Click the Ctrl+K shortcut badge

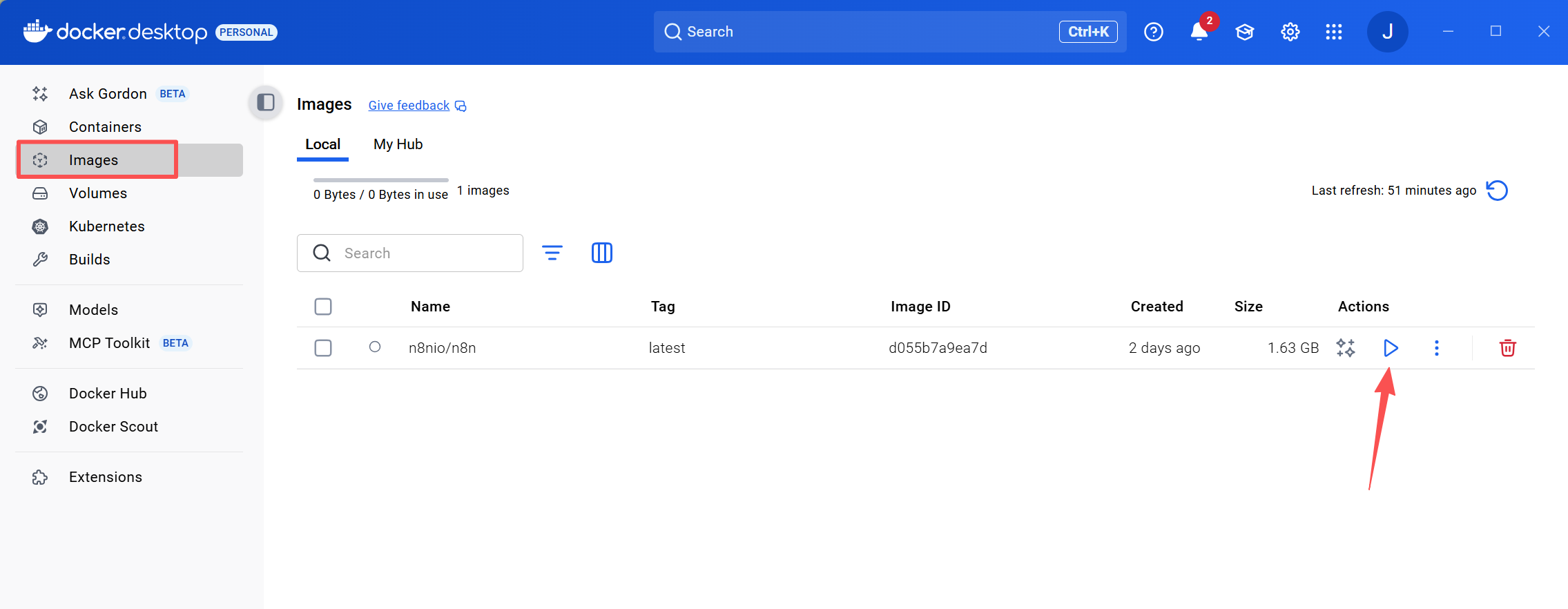[x=1088, y=32]
